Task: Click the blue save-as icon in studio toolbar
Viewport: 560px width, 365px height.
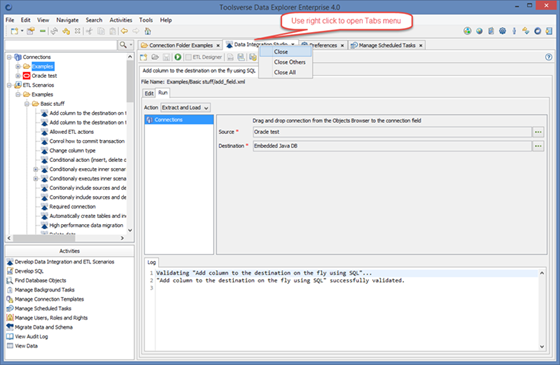Action: (x=241, y=57)
